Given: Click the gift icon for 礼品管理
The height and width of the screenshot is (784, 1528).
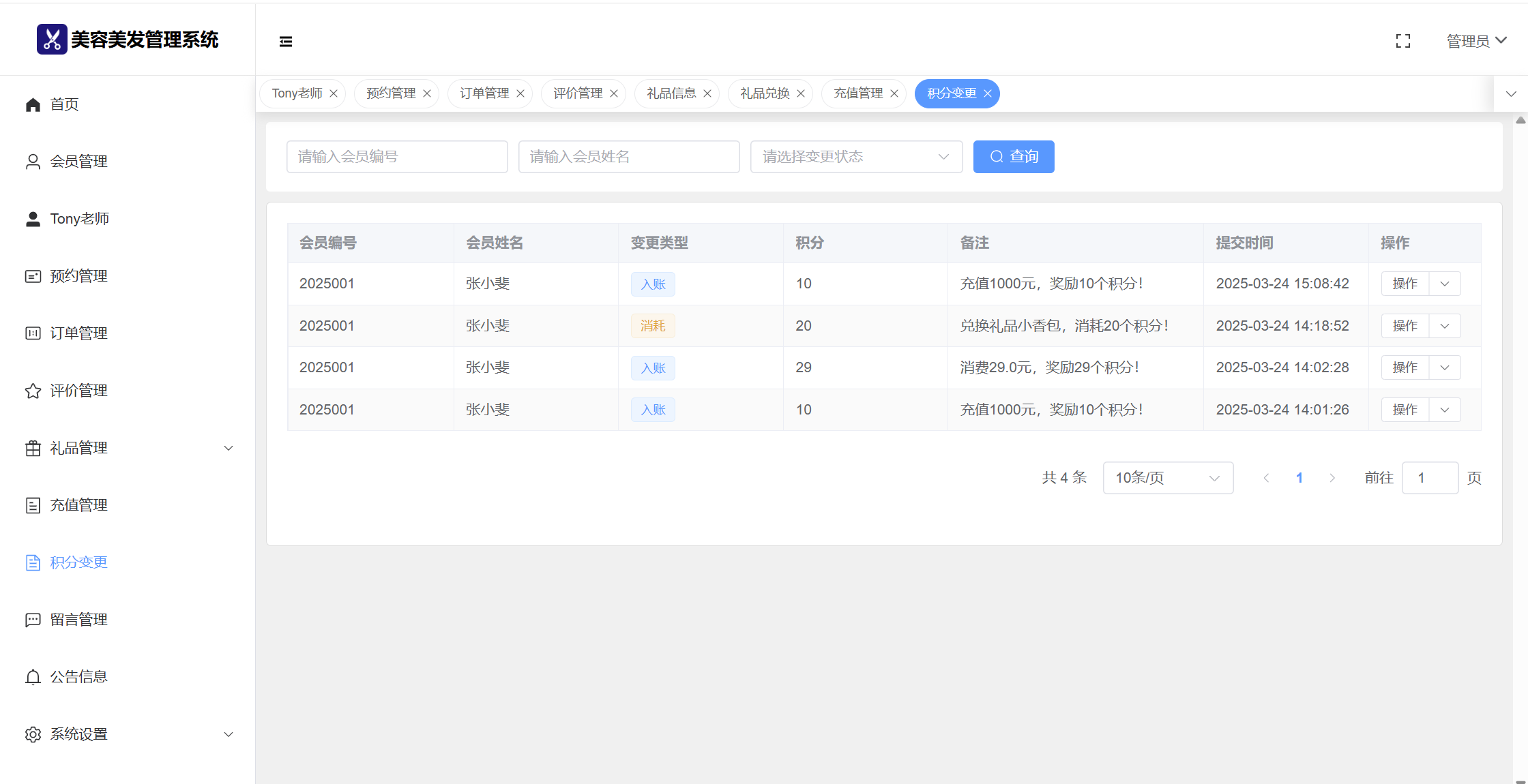Looking at the screenshot, I should pos(33,448).
